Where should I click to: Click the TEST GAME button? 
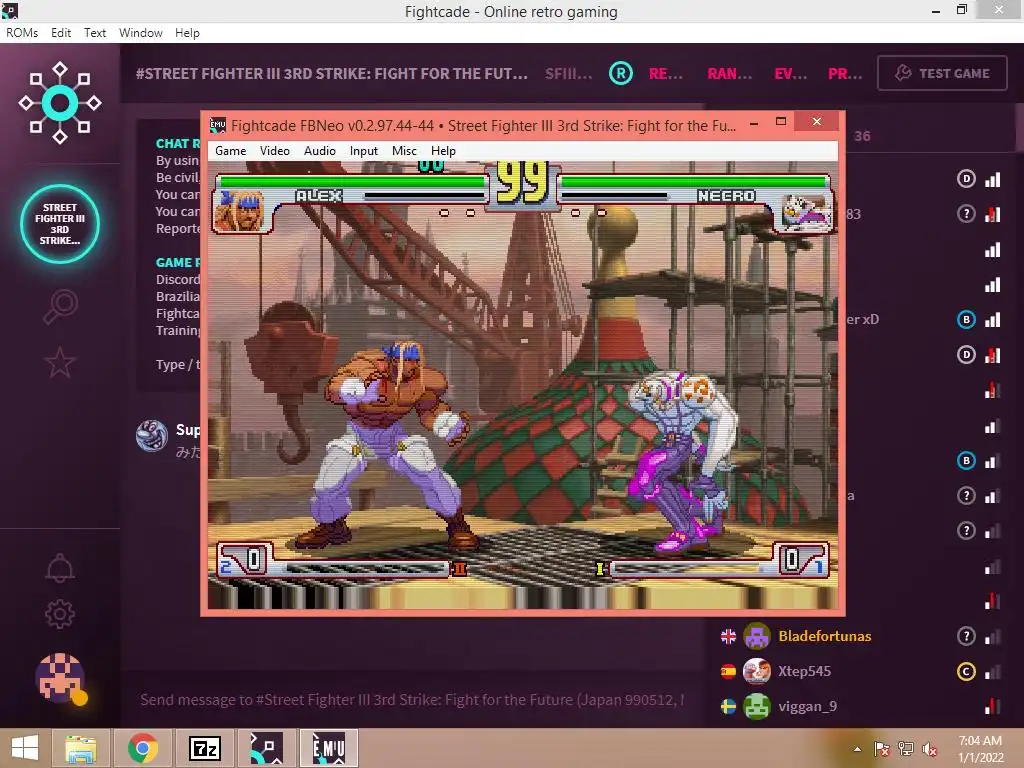click(942, 73)
